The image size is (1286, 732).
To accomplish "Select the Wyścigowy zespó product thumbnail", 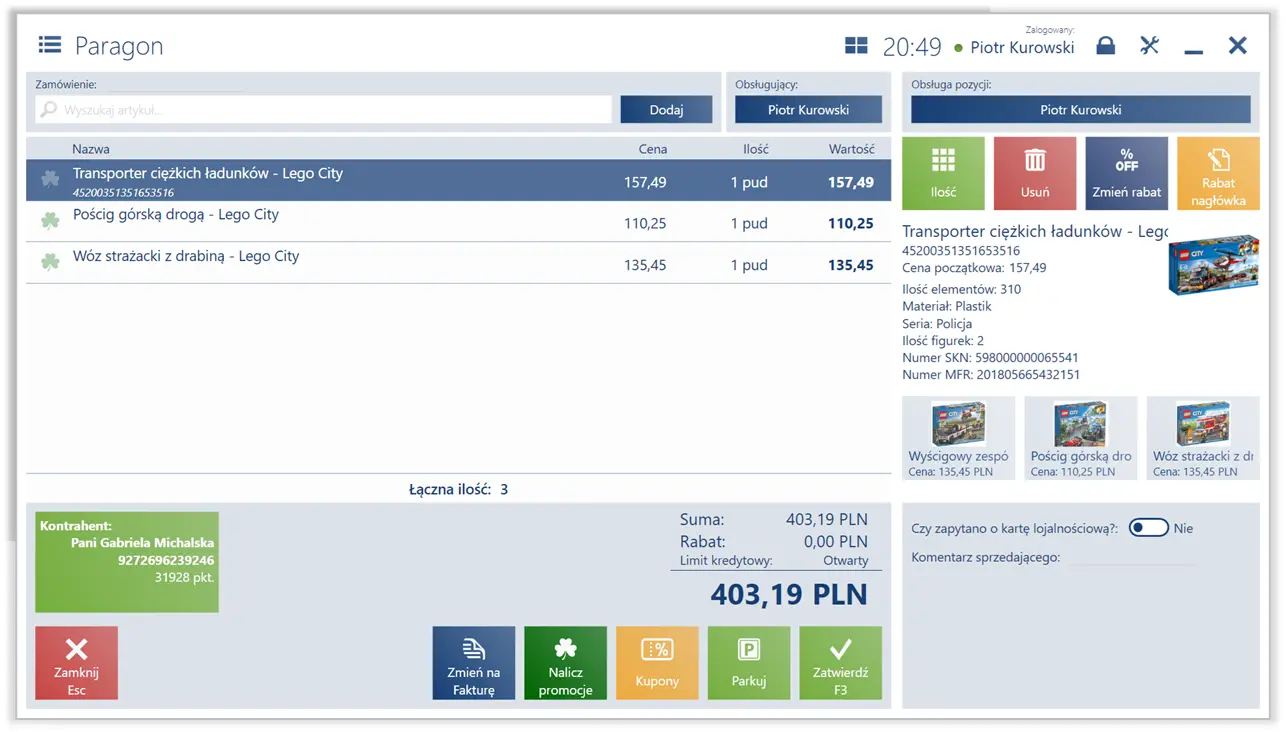I will click(x=959, y=438).
